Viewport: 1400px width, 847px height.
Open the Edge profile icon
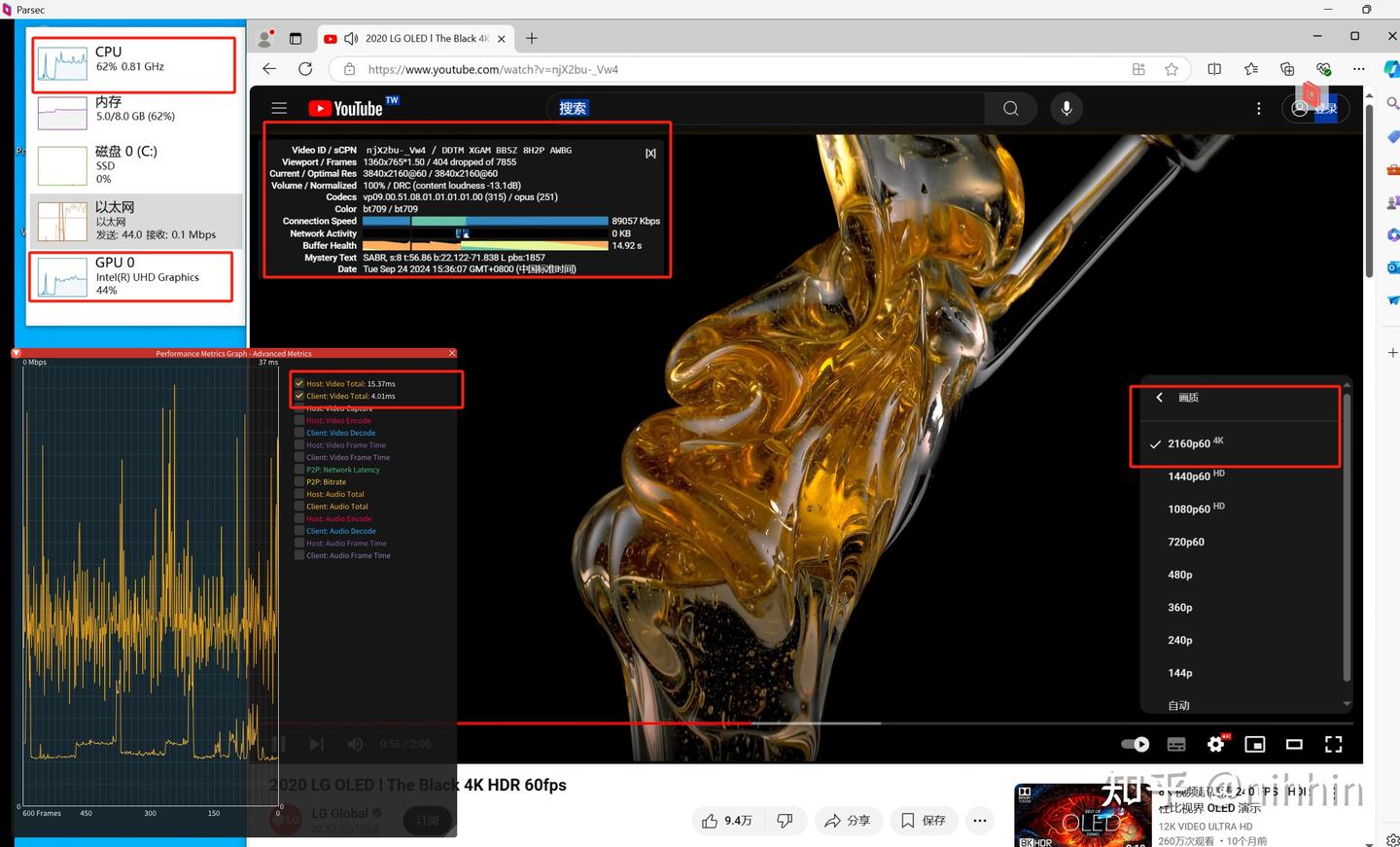(264, 39)
